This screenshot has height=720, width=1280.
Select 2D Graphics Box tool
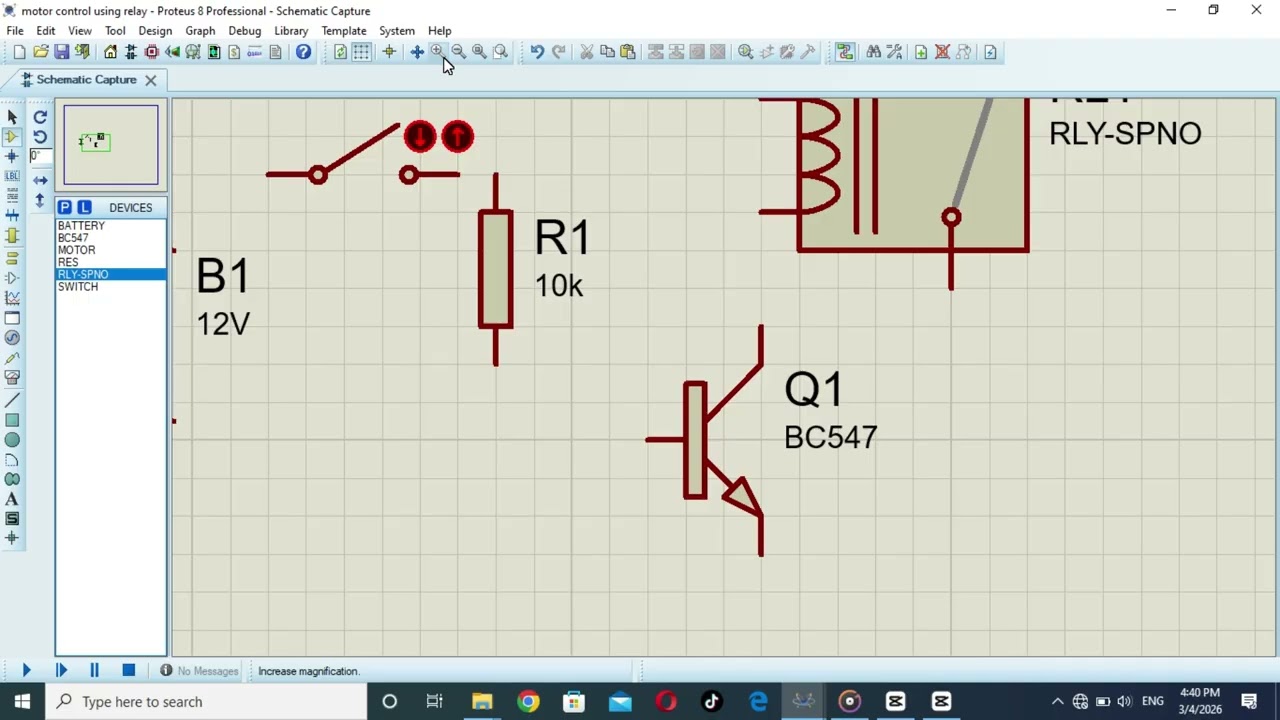pos(12,420)
